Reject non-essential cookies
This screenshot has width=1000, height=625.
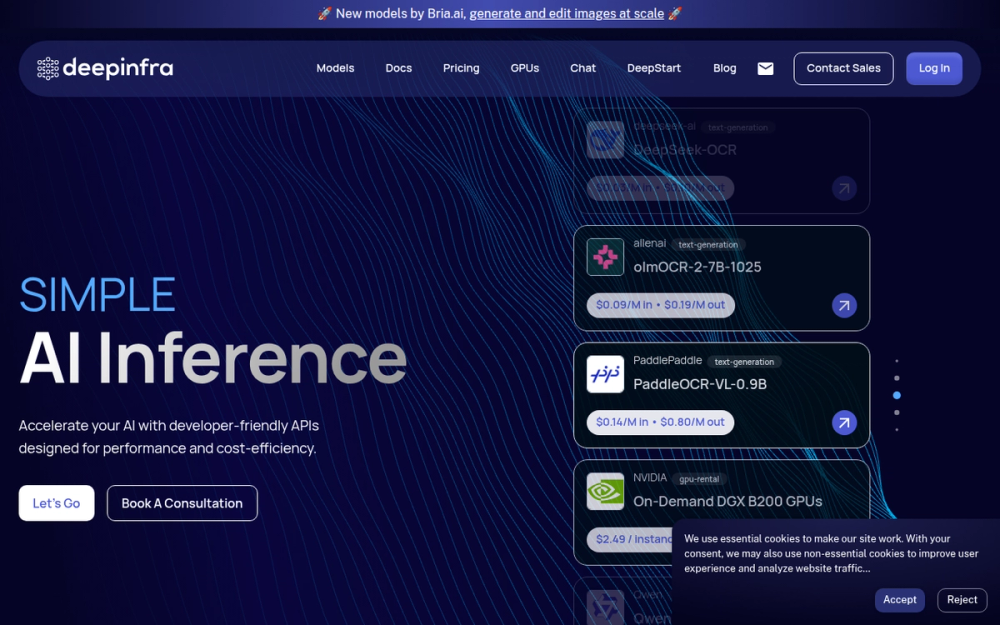[962, 600]
